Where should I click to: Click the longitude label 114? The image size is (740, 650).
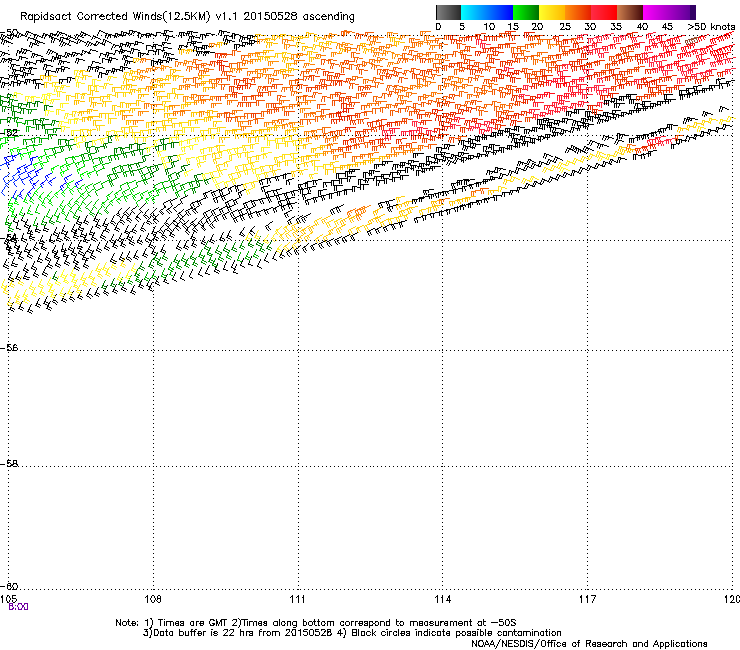coord(443,599)
